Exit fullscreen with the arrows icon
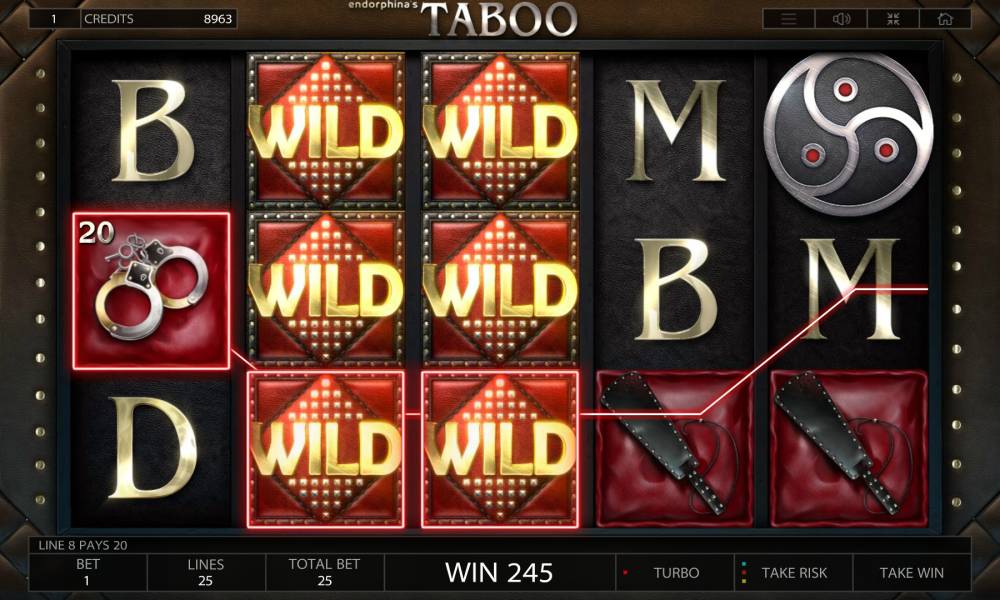 pyautogui.click(x=893, y=19)
